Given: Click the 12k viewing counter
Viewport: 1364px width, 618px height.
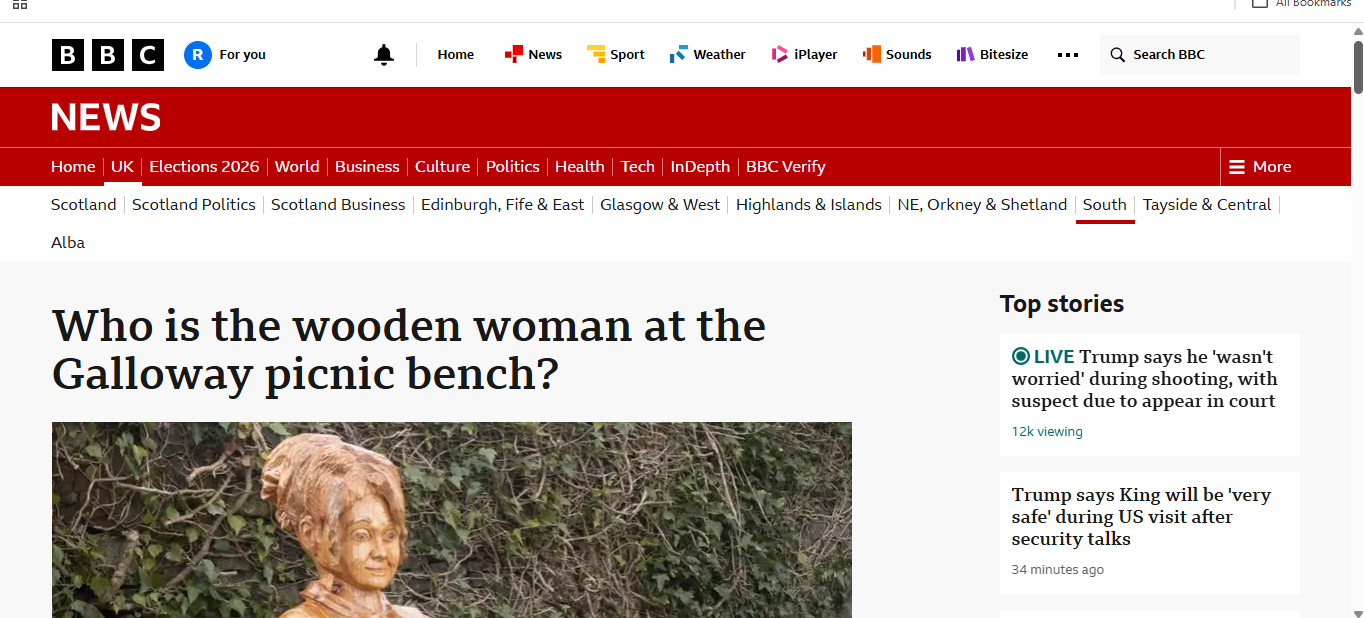Looking at the screenshot, I should click(1046, 431).
